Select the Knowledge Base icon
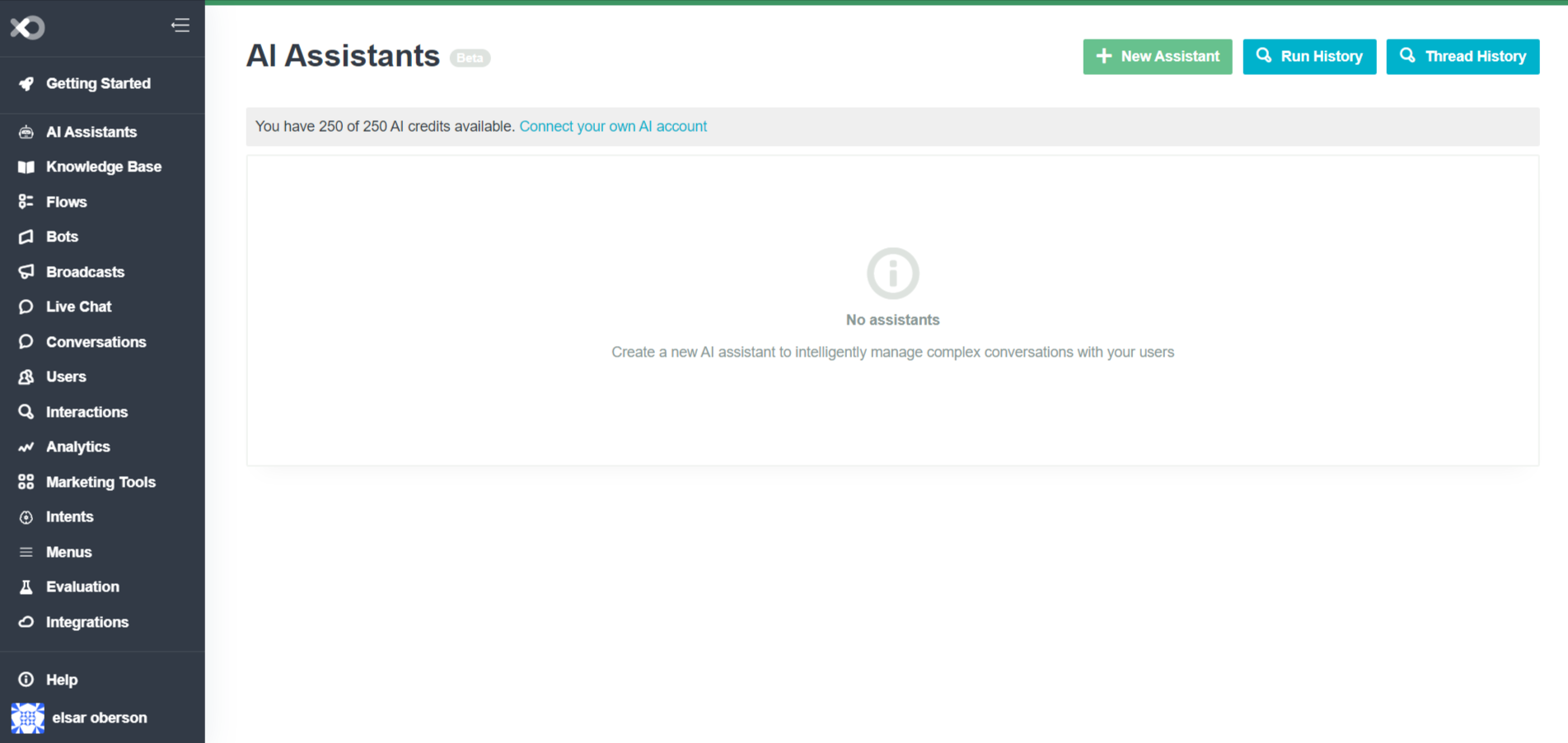This screenshot has height=743, width=1568. tap(26, 166)
